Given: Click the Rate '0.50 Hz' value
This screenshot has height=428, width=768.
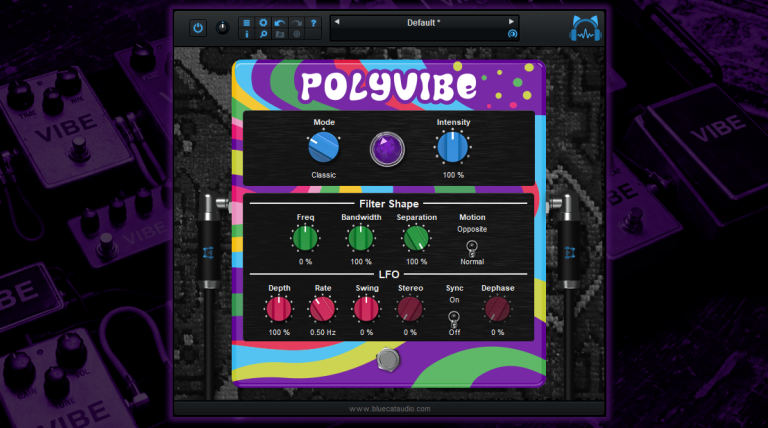Looking at the screenshot, I should (323, 333).
